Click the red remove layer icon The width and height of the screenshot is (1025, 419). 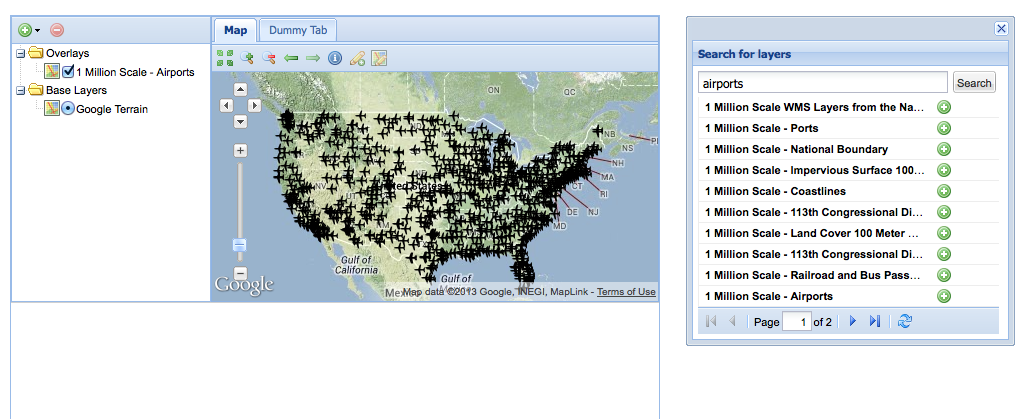(58, 30)
